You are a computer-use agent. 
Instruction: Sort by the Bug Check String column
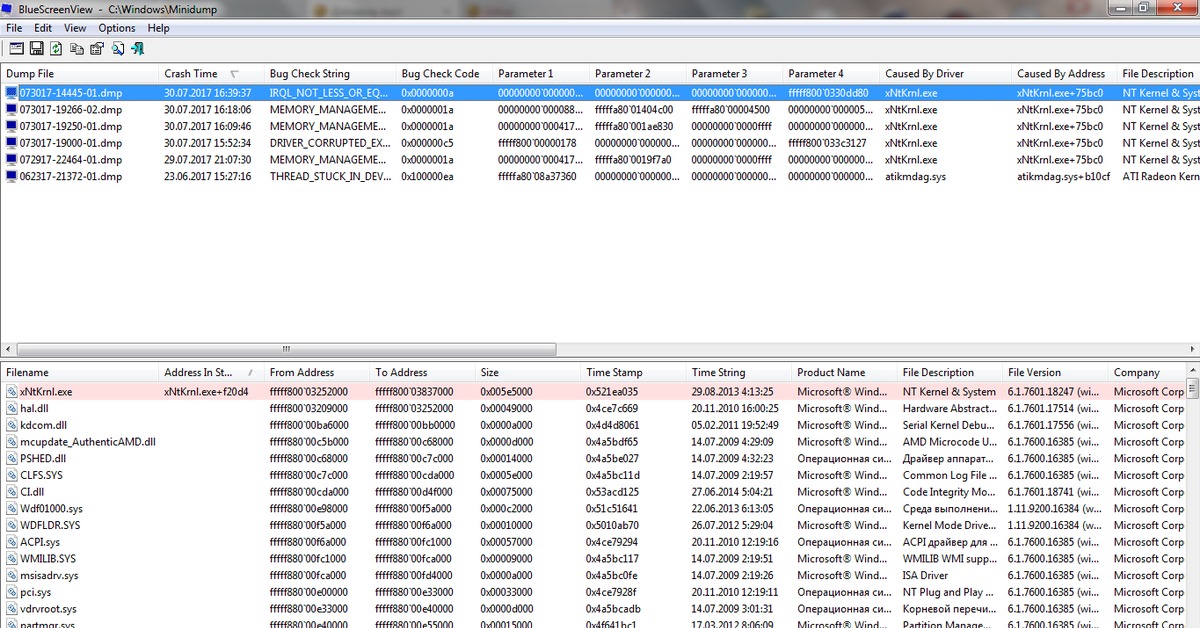[309, 74]
